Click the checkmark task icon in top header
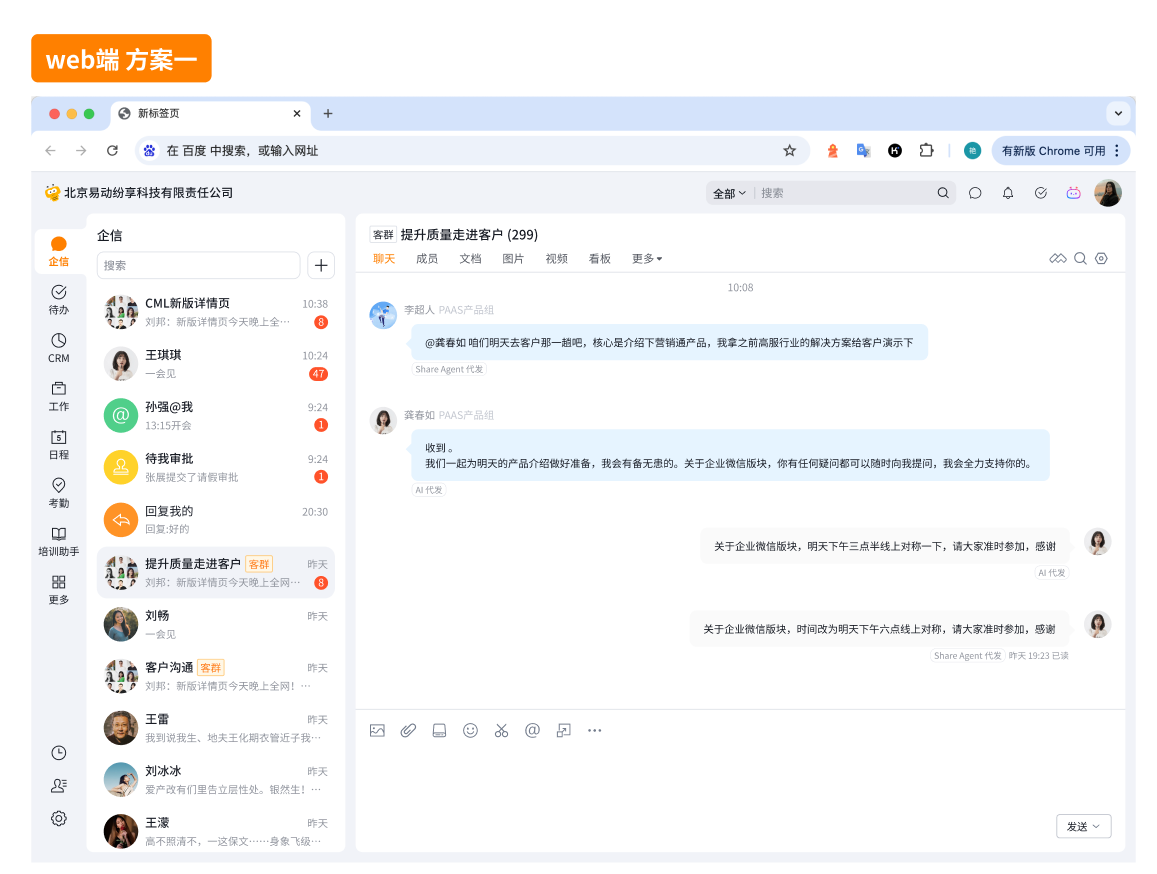This screenshot has height=874, width=1157. [1040, 193]
